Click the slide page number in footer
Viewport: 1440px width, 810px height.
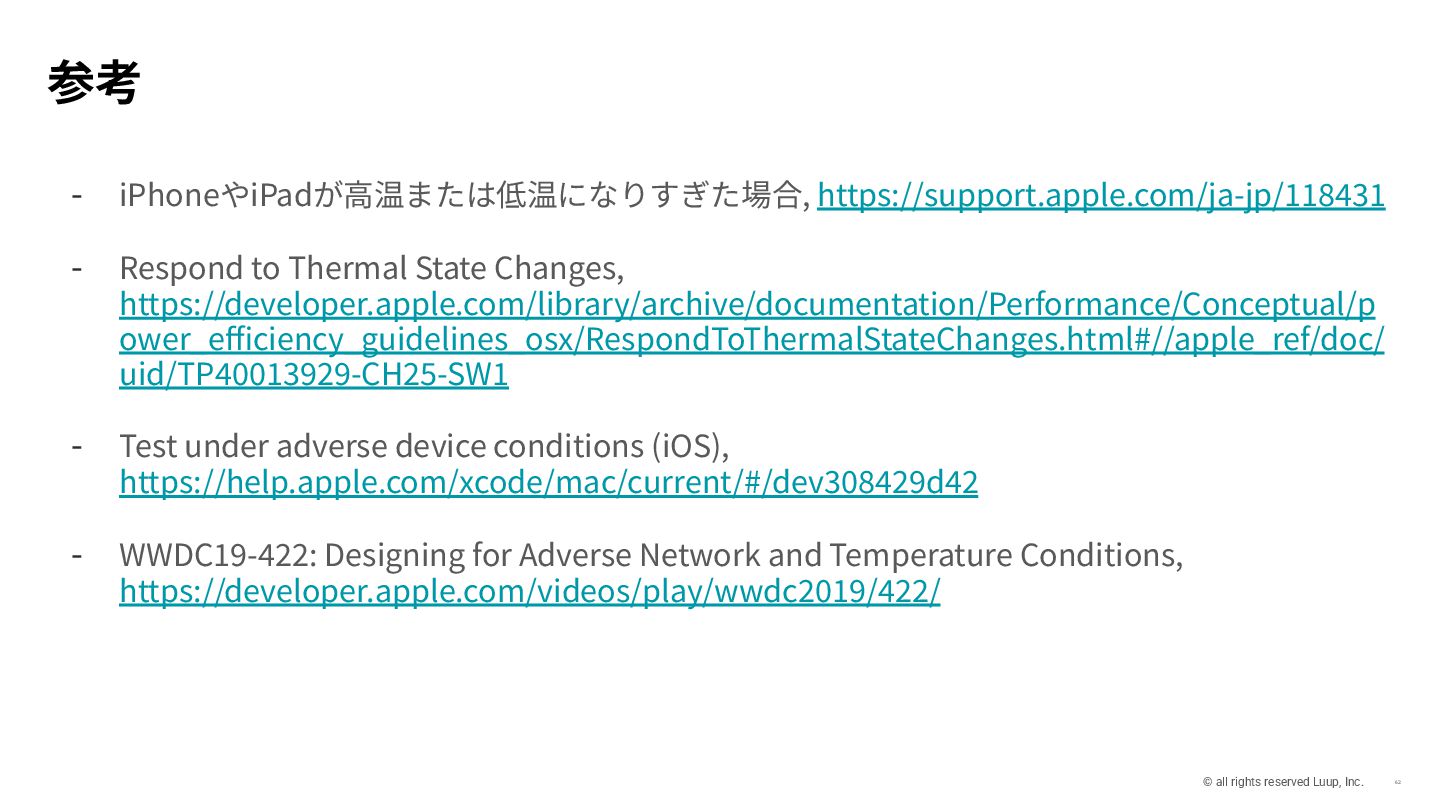pyautogui.click(x=1397, y=782)
